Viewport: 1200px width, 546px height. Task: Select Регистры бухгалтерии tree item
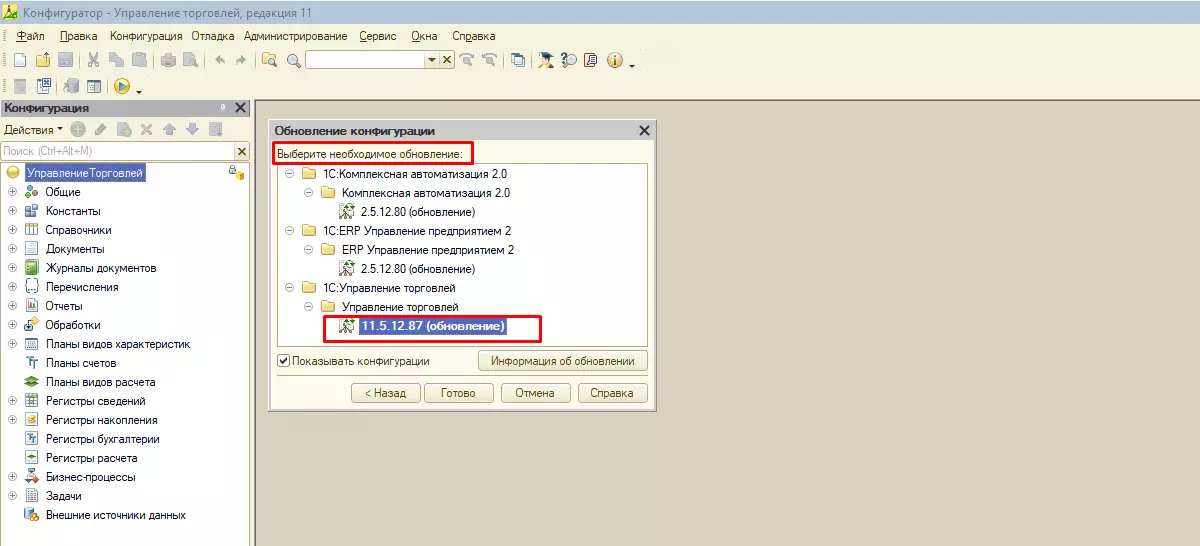pyautogui.click(x=103, y=439)
